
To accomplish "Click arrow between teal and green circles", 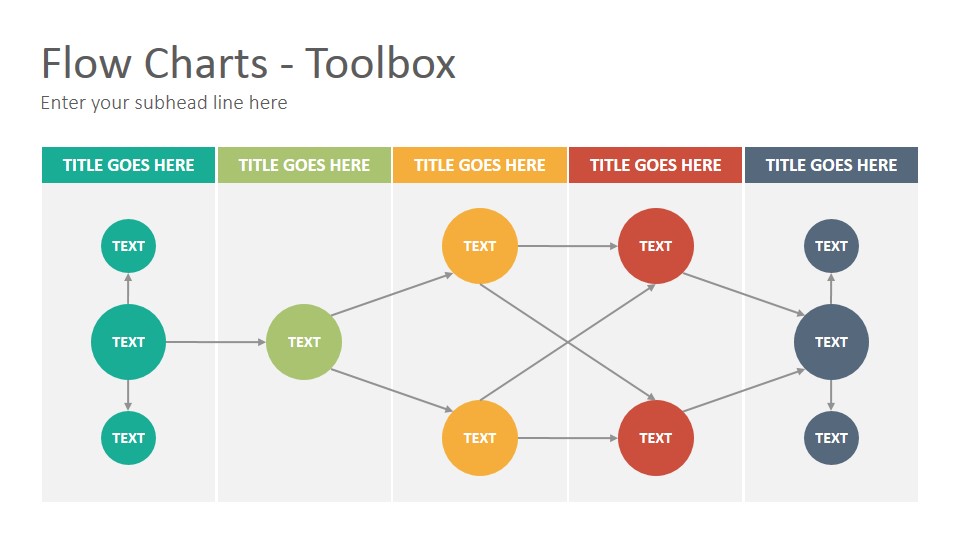I will pos(216,342).
